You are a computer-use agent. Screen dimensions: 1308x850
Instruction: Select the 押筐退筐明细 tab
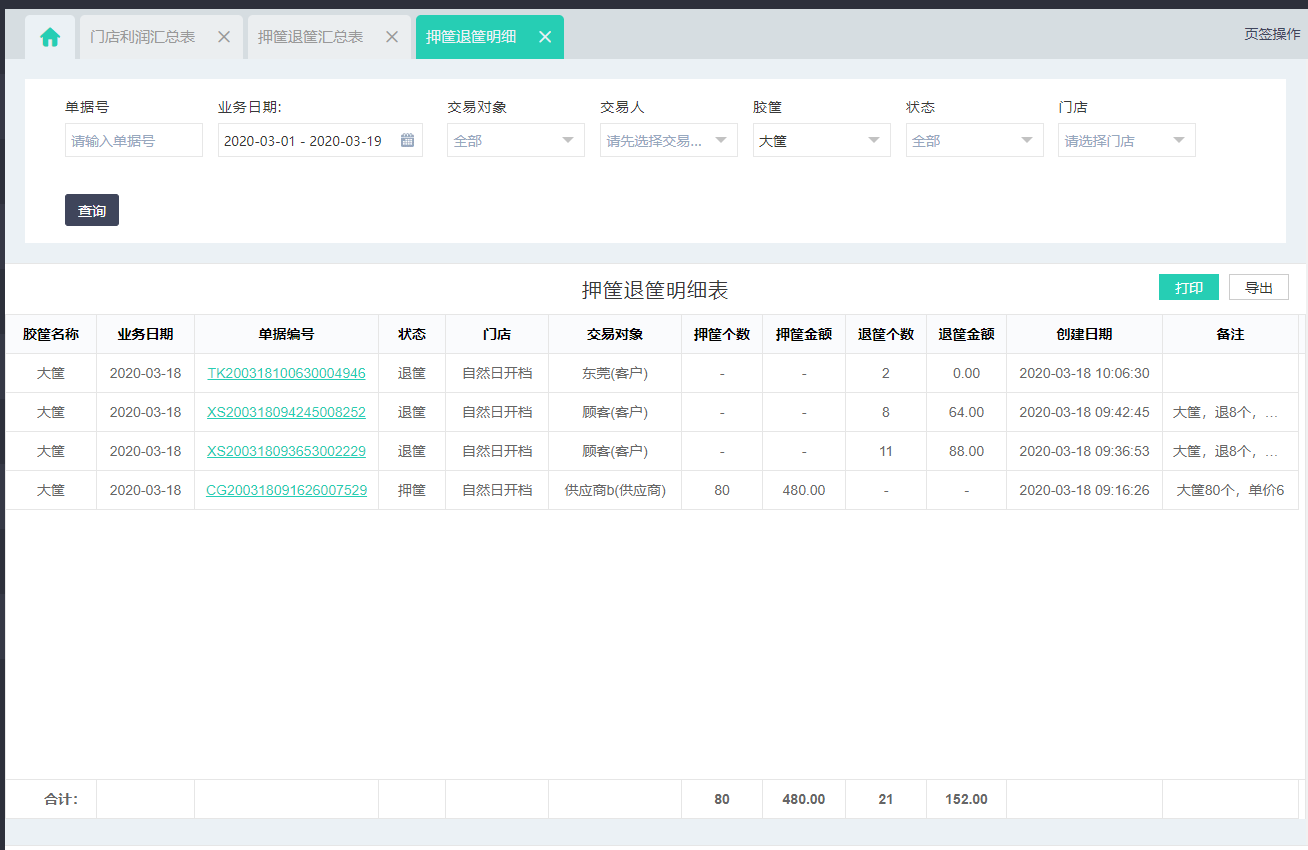pos(471,37)
